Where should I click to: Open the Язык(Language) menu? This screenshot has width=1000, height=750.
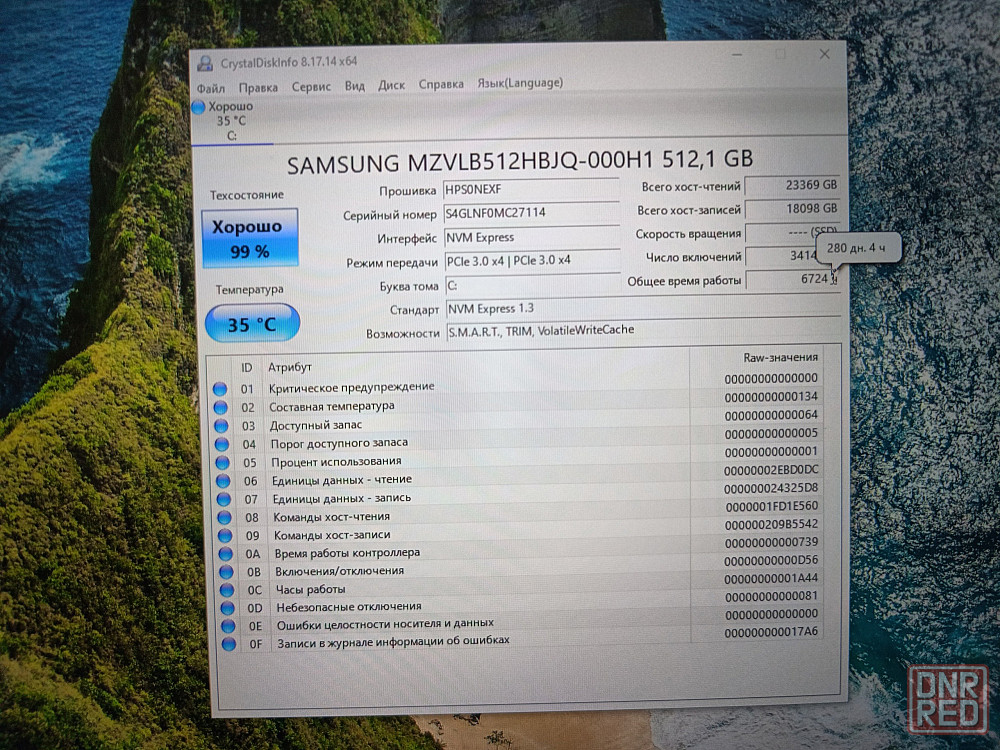click(520, 82)
